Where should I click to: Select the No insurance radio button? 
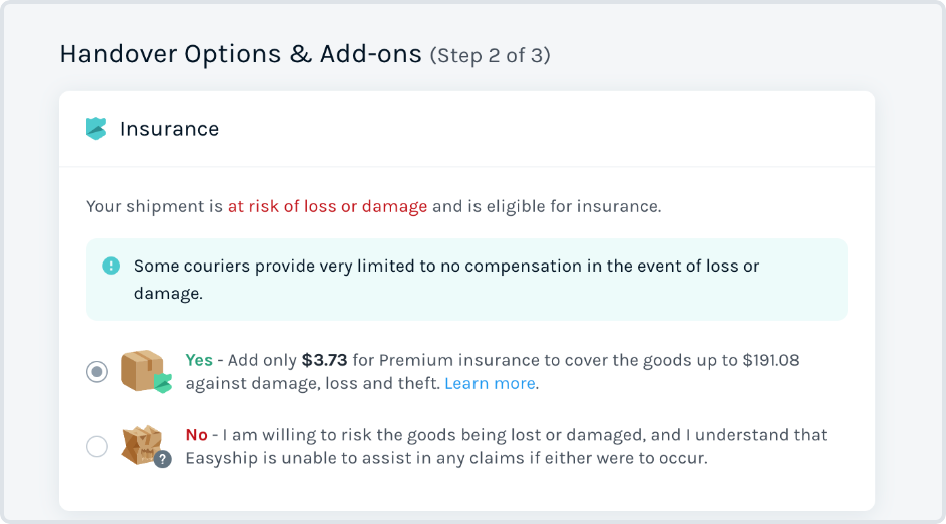click(97, 446)
